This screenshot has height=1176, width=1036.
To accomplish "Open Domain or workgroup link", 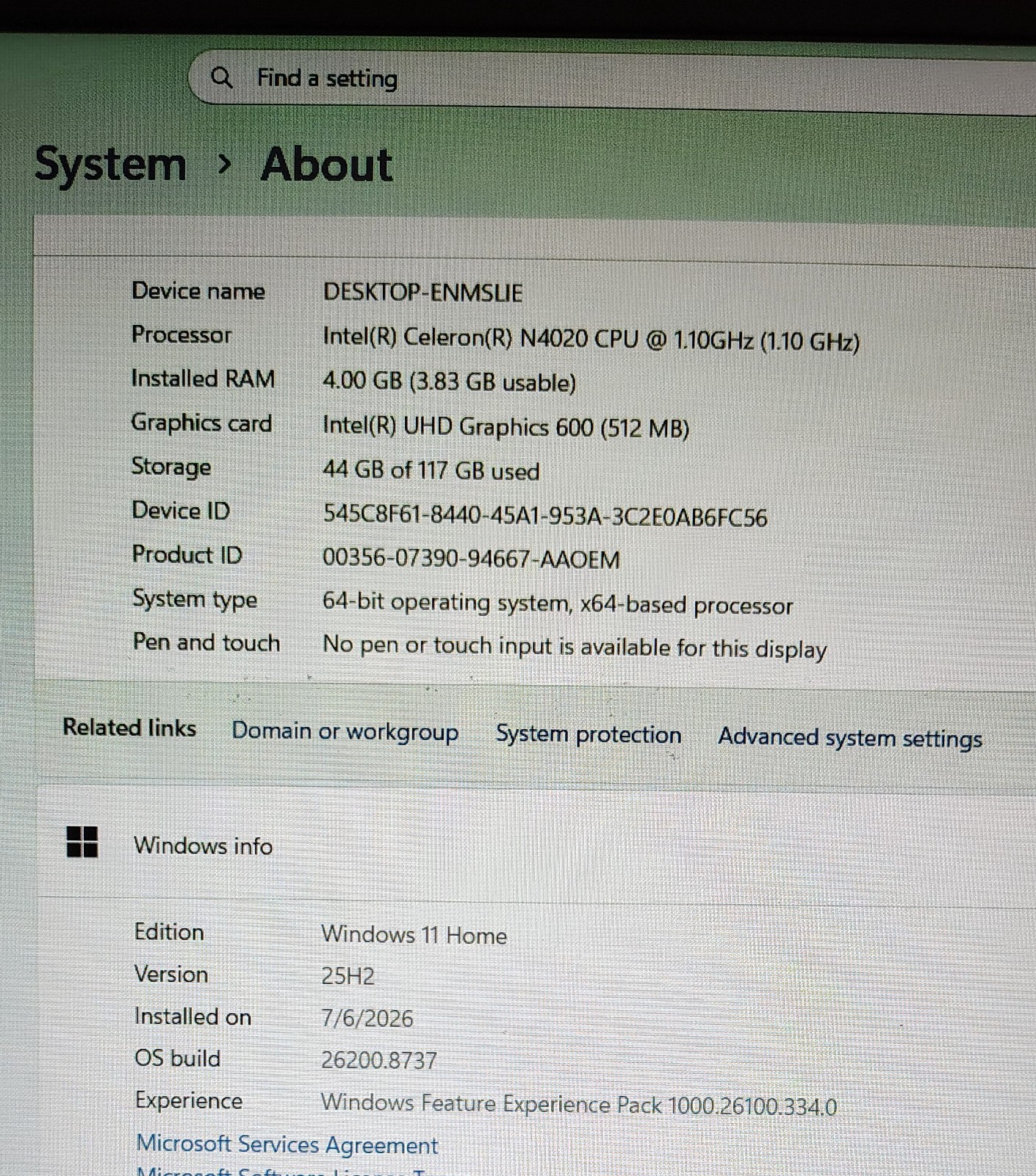I will (345, 731).
